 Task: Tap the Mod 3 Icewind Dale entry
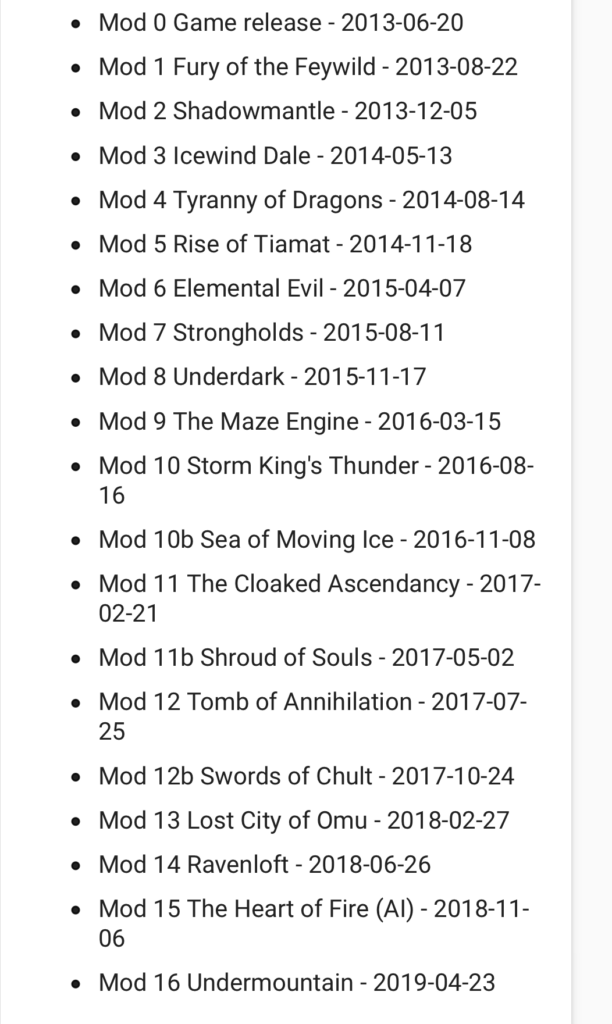pyautogui.click(x=275, y=155)
